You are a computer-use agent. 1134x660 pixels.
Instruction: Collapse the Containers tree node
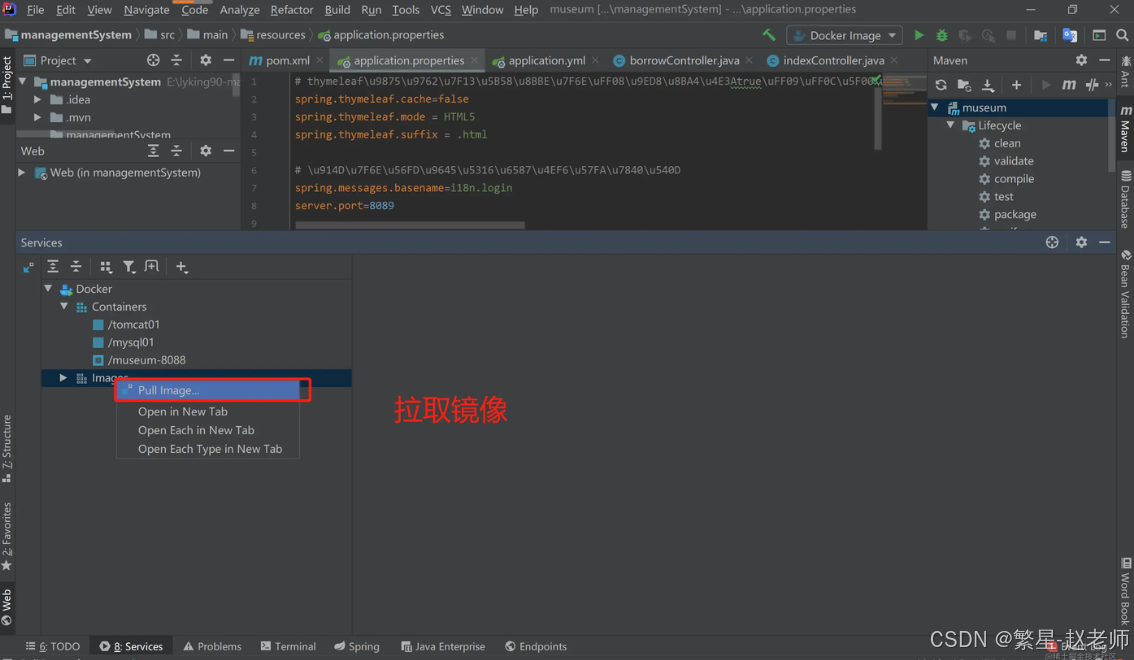64,307
